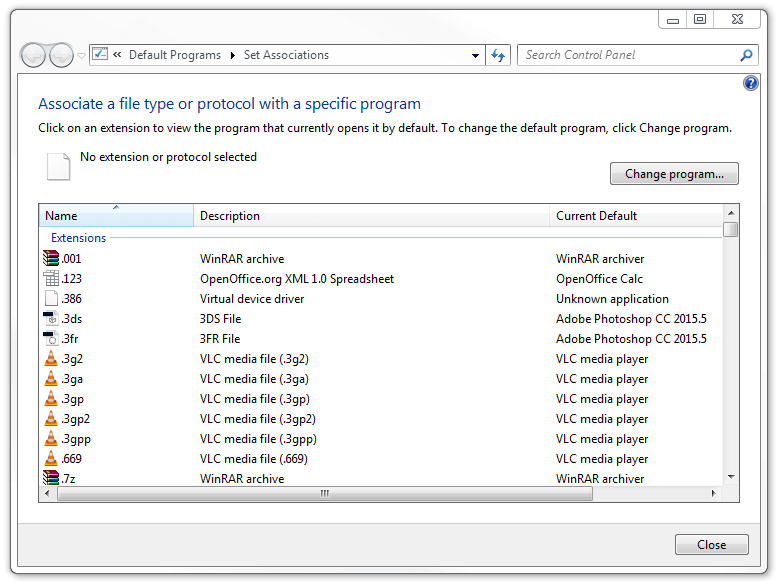This screenshot has width=780, height=584.
Task: Select the .3ds extension name
Action: pyautogui.click(x=72, y=318)
